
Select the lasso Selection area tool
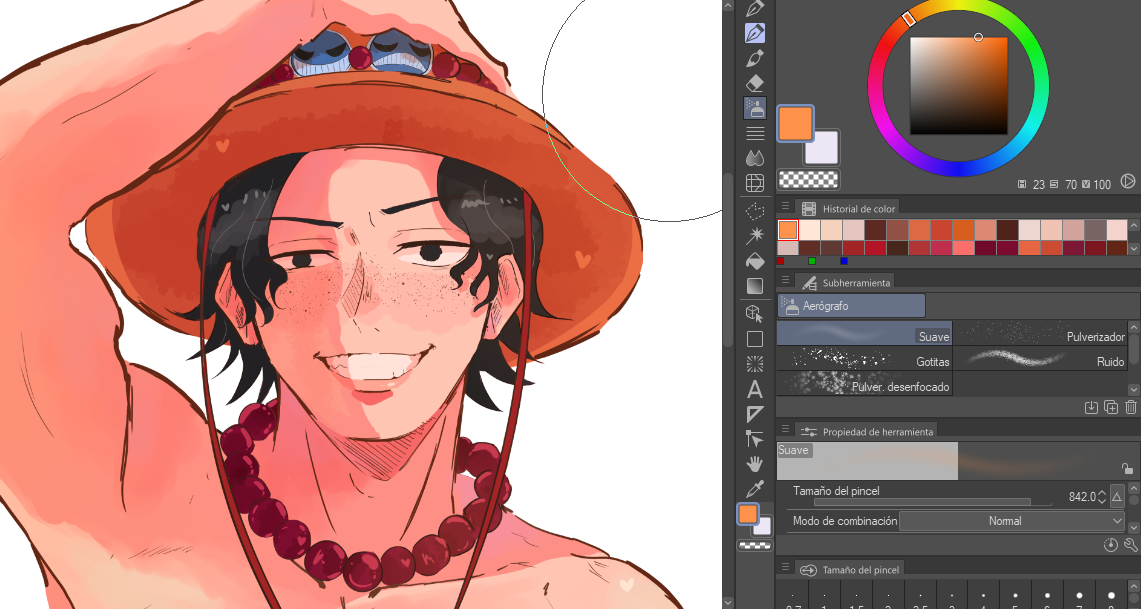coord(755,211)
